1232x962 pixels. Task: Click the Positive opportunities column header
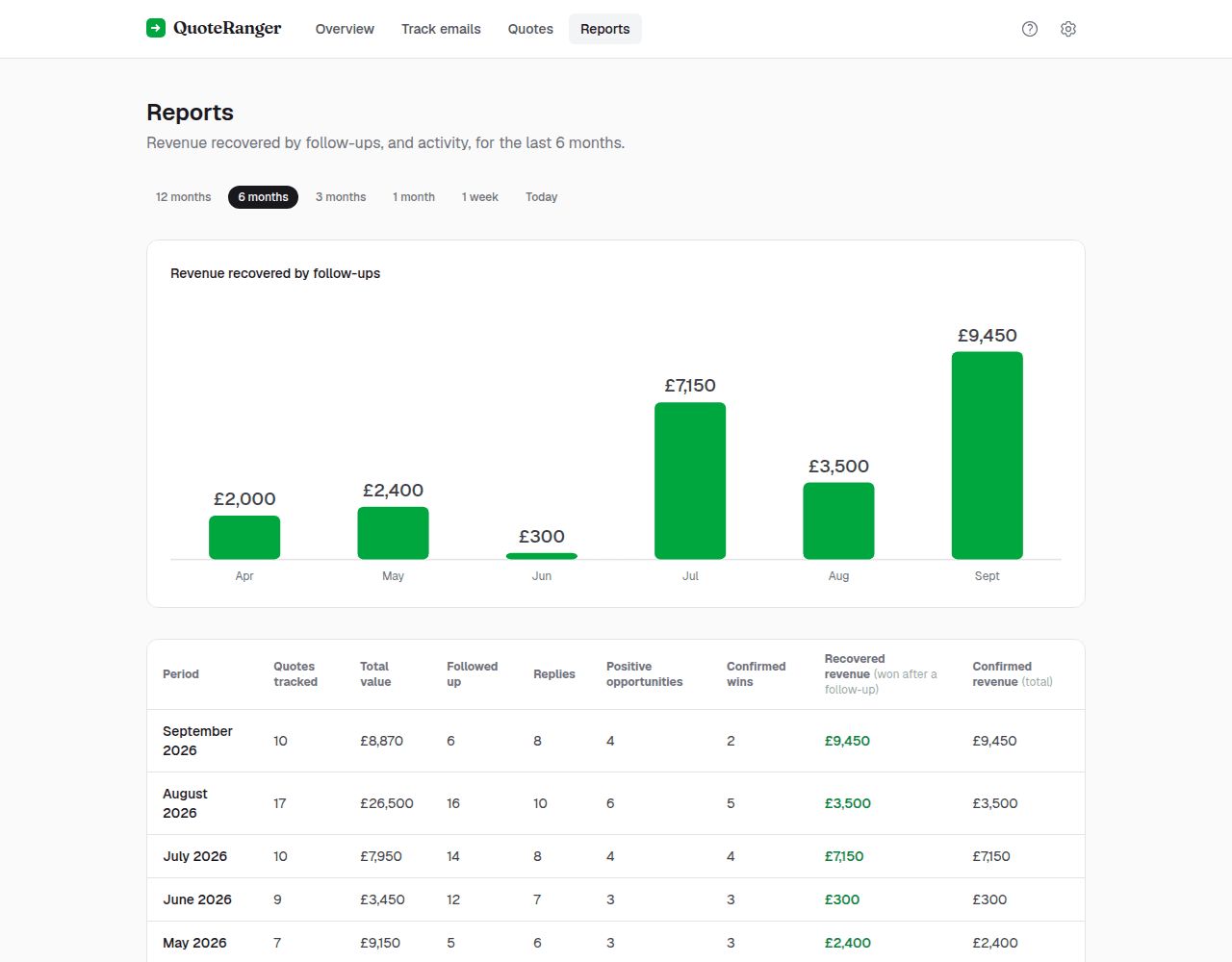click(644, 674)
